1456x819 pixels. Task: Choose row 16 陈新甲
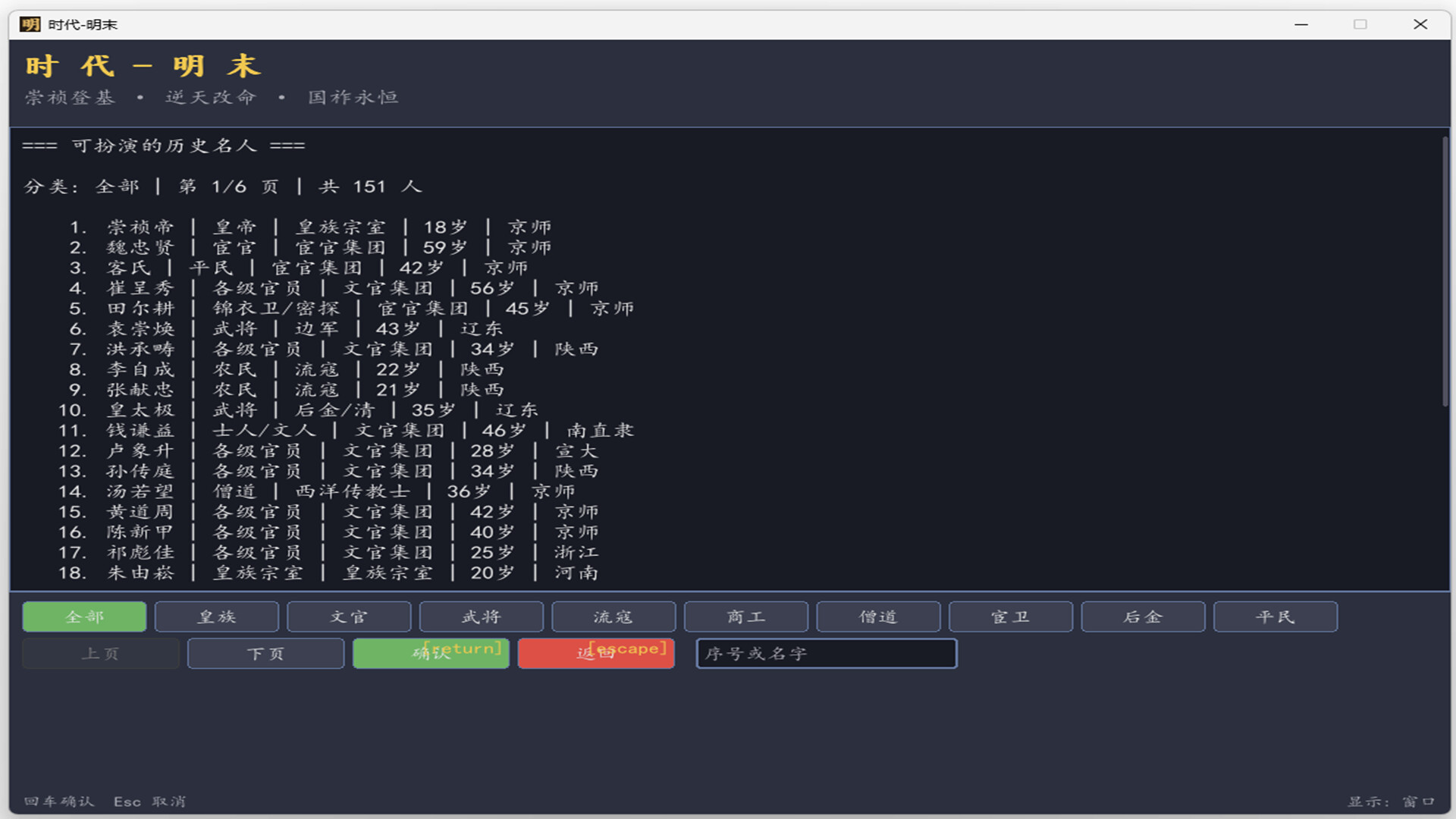point(329,532)
